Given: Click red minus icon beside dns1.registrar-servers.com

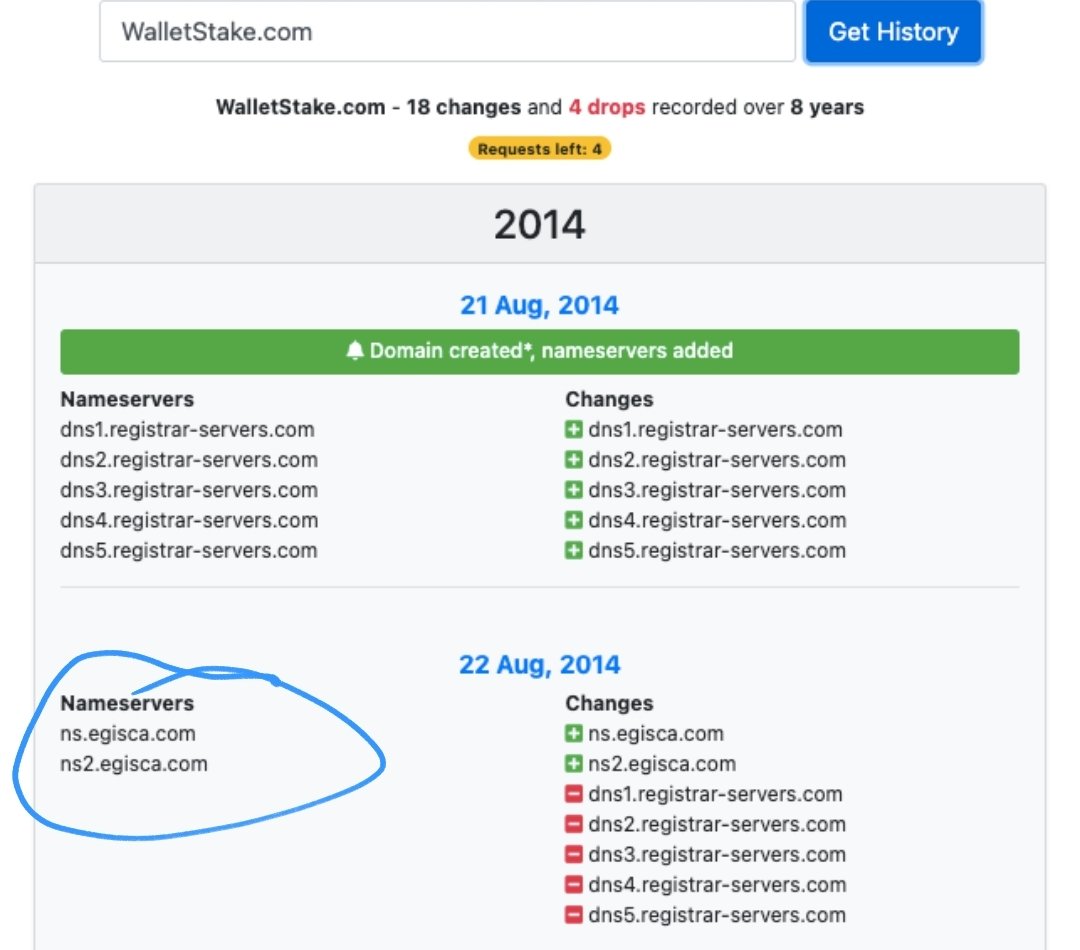Looking at the screenshot, I should click(574, 794).
